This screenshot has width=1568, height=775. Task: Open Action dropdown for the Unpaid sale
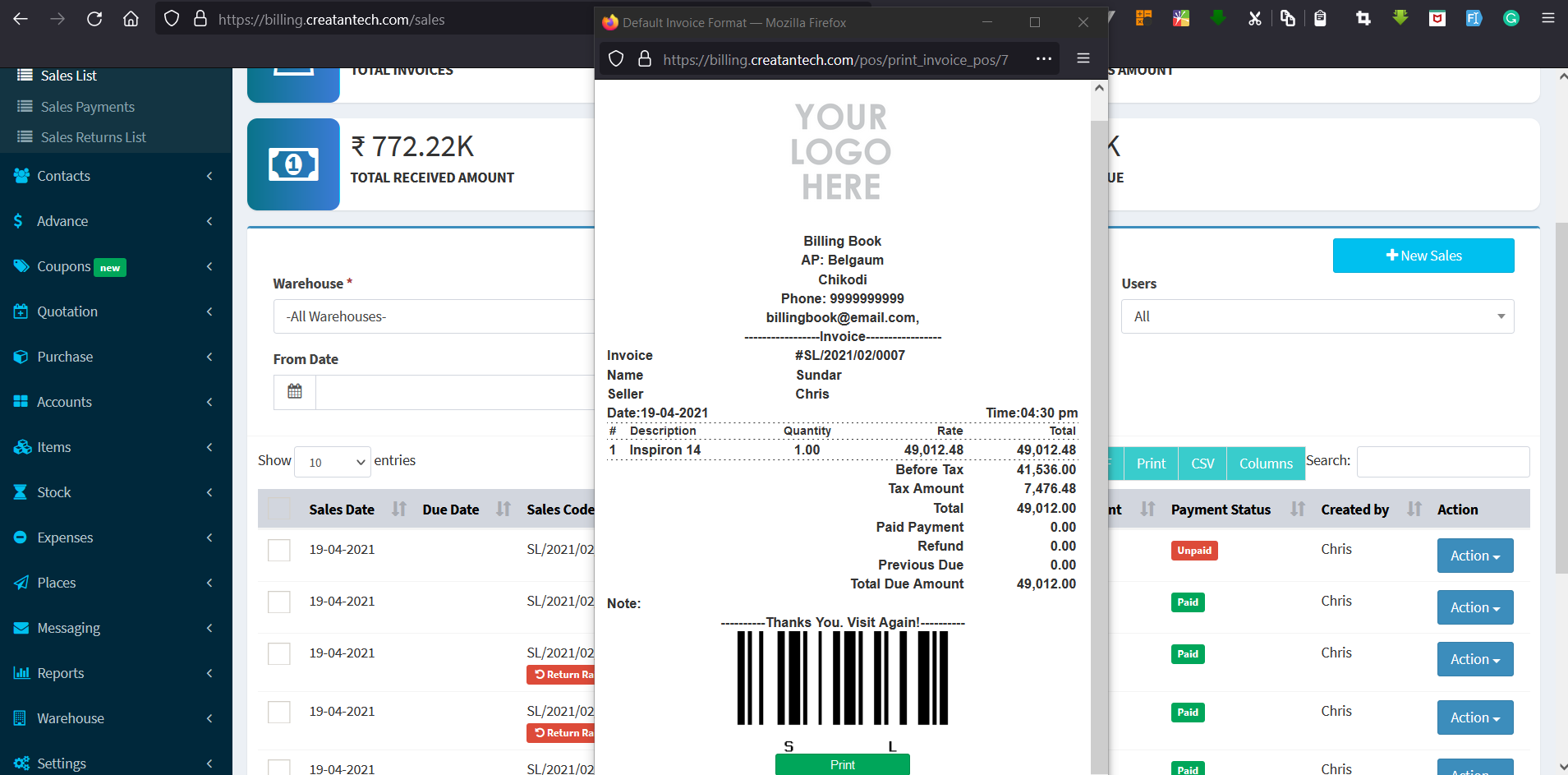pos(1475,556)
